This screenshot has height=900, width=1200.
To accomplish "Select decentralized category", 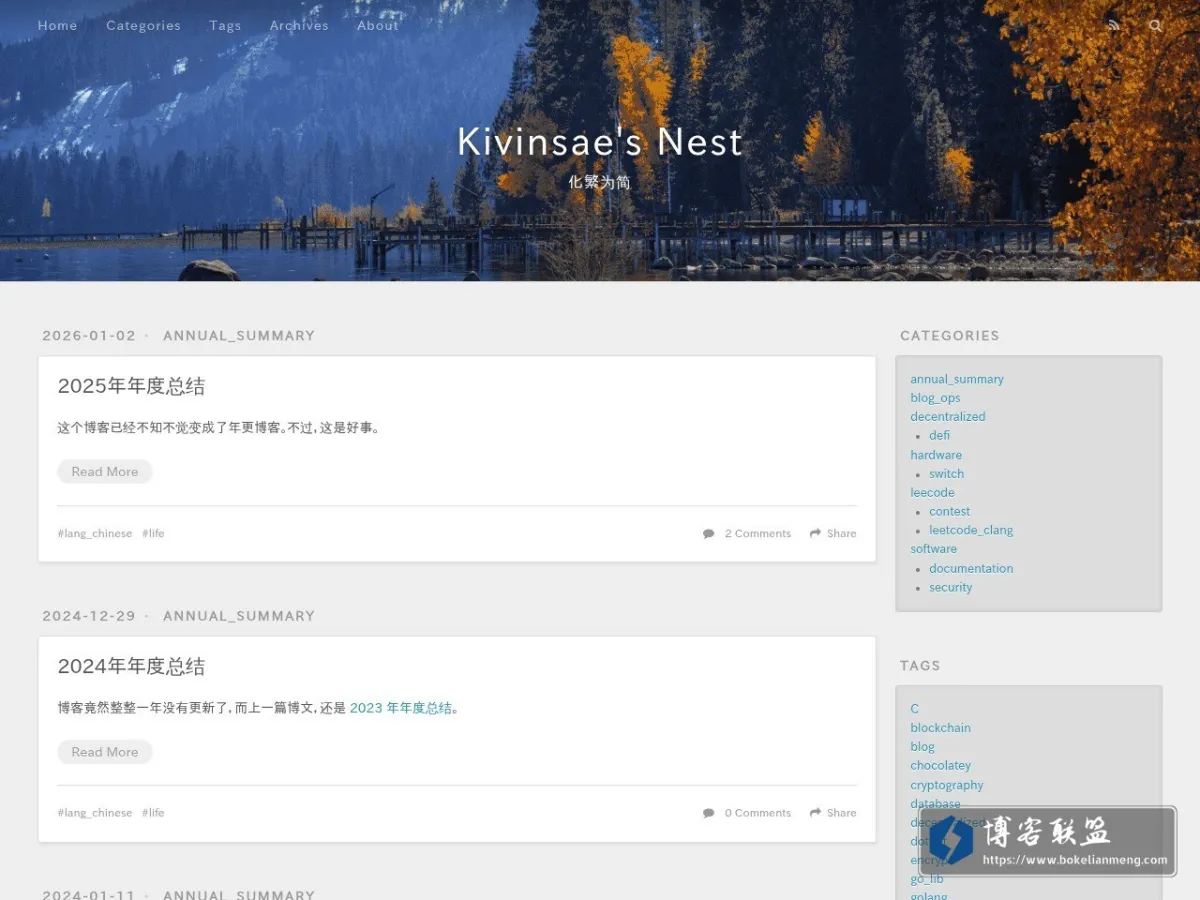I will click(948, 417).
